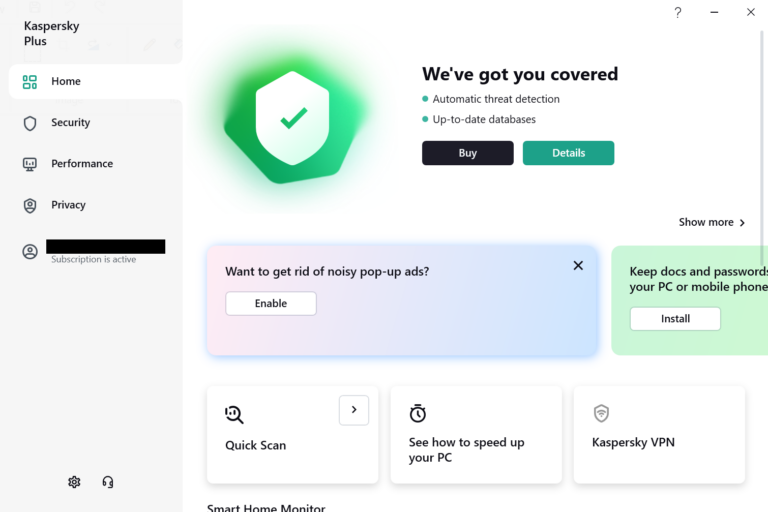Open help with the question mark icon

tap(678, 12)
